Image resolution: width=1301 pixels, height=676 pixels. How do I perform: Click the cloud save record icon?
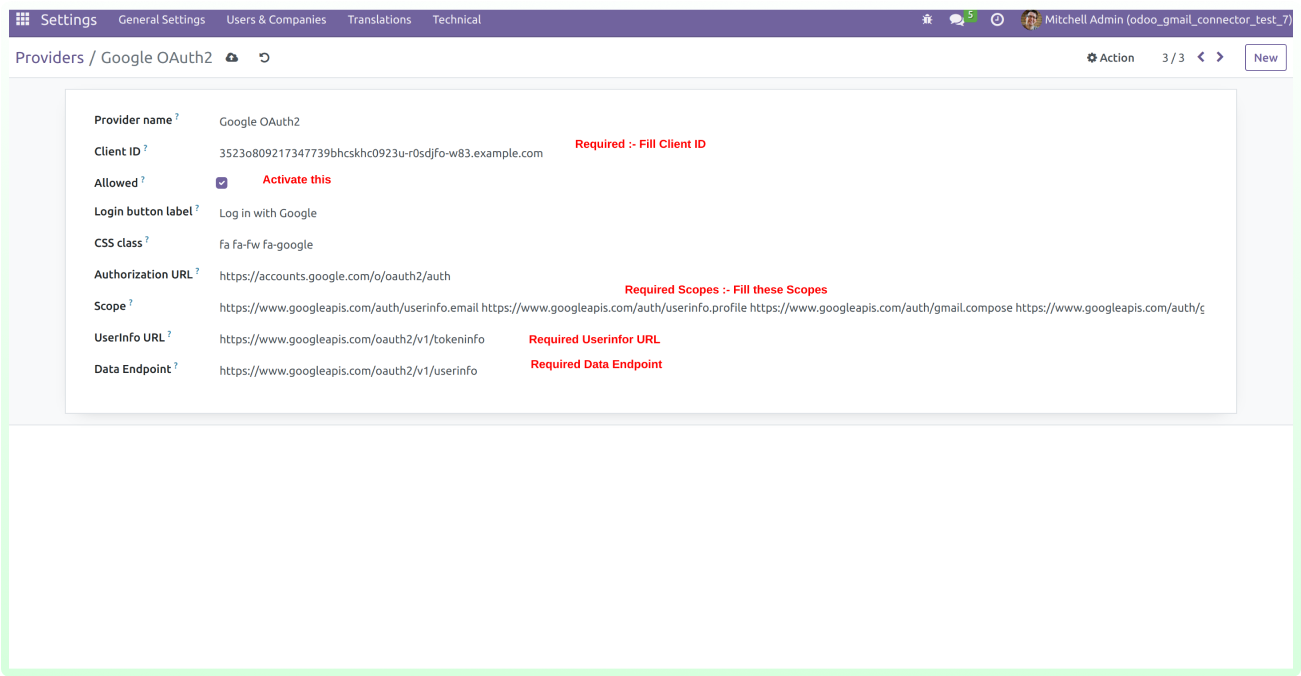(232, 58)
